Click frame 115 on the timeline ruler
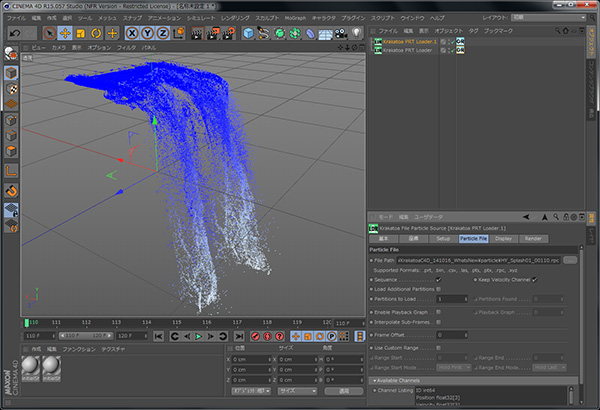 pos(176,322)
